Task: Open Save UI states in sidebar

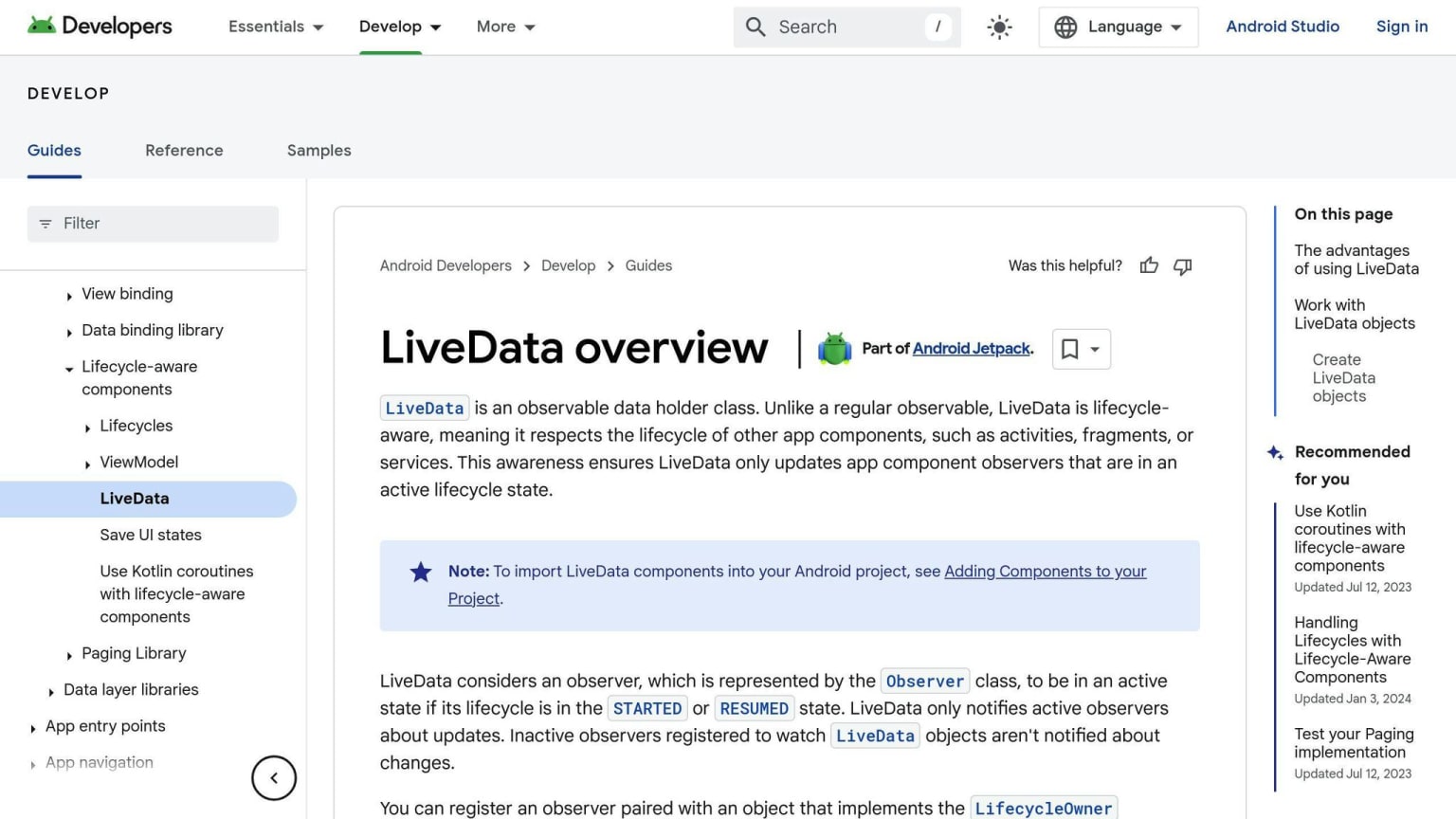Action: point(151,535)
